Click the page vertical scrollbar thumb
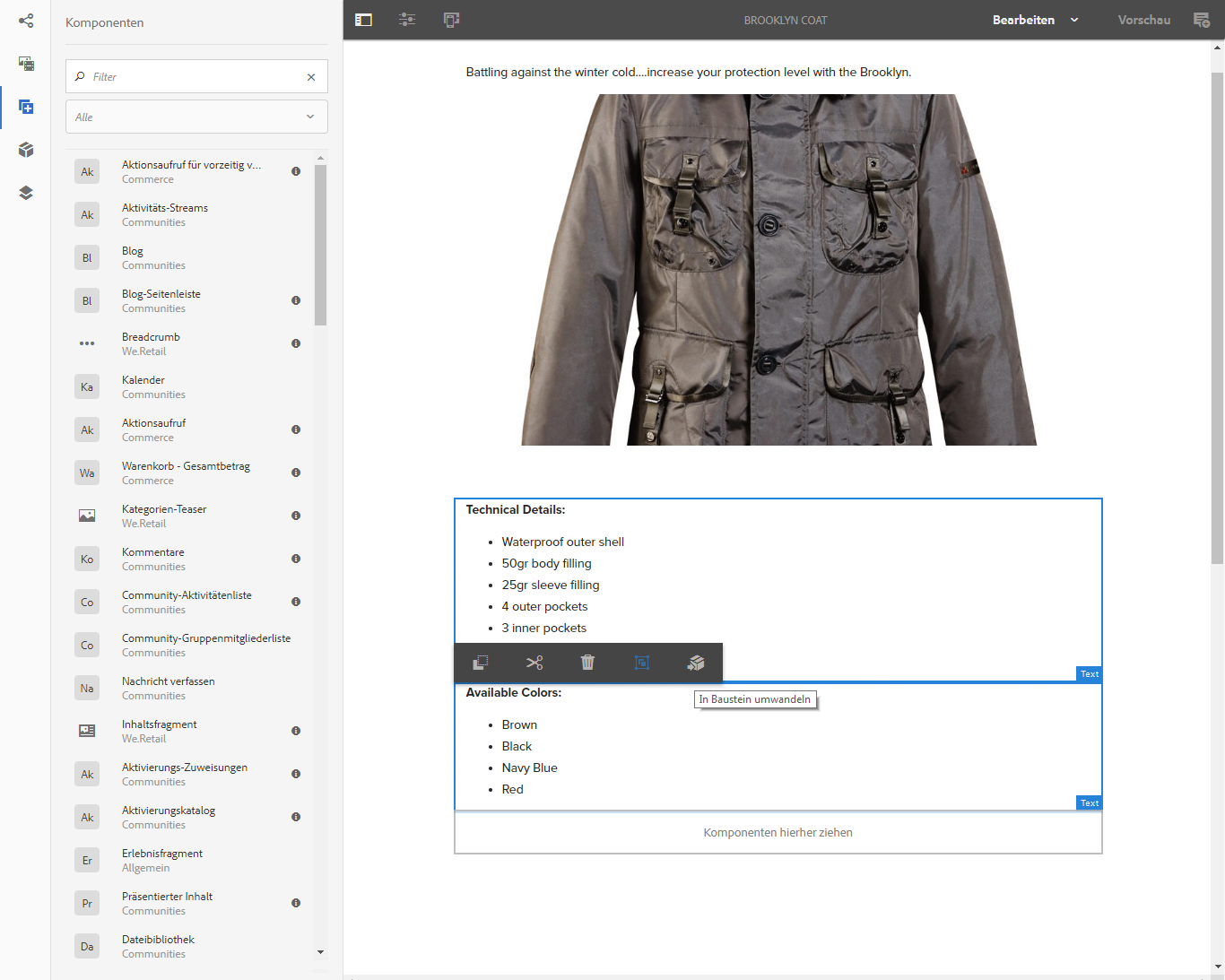 (x=1217, y=318)
